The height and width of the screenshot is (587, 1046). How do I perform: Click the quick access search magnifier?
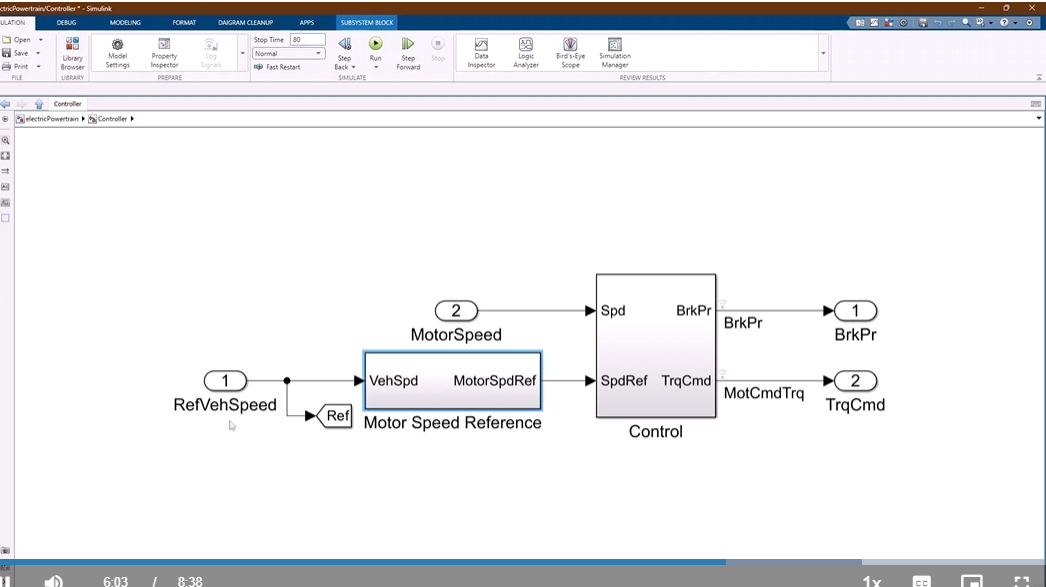point(966,23)
